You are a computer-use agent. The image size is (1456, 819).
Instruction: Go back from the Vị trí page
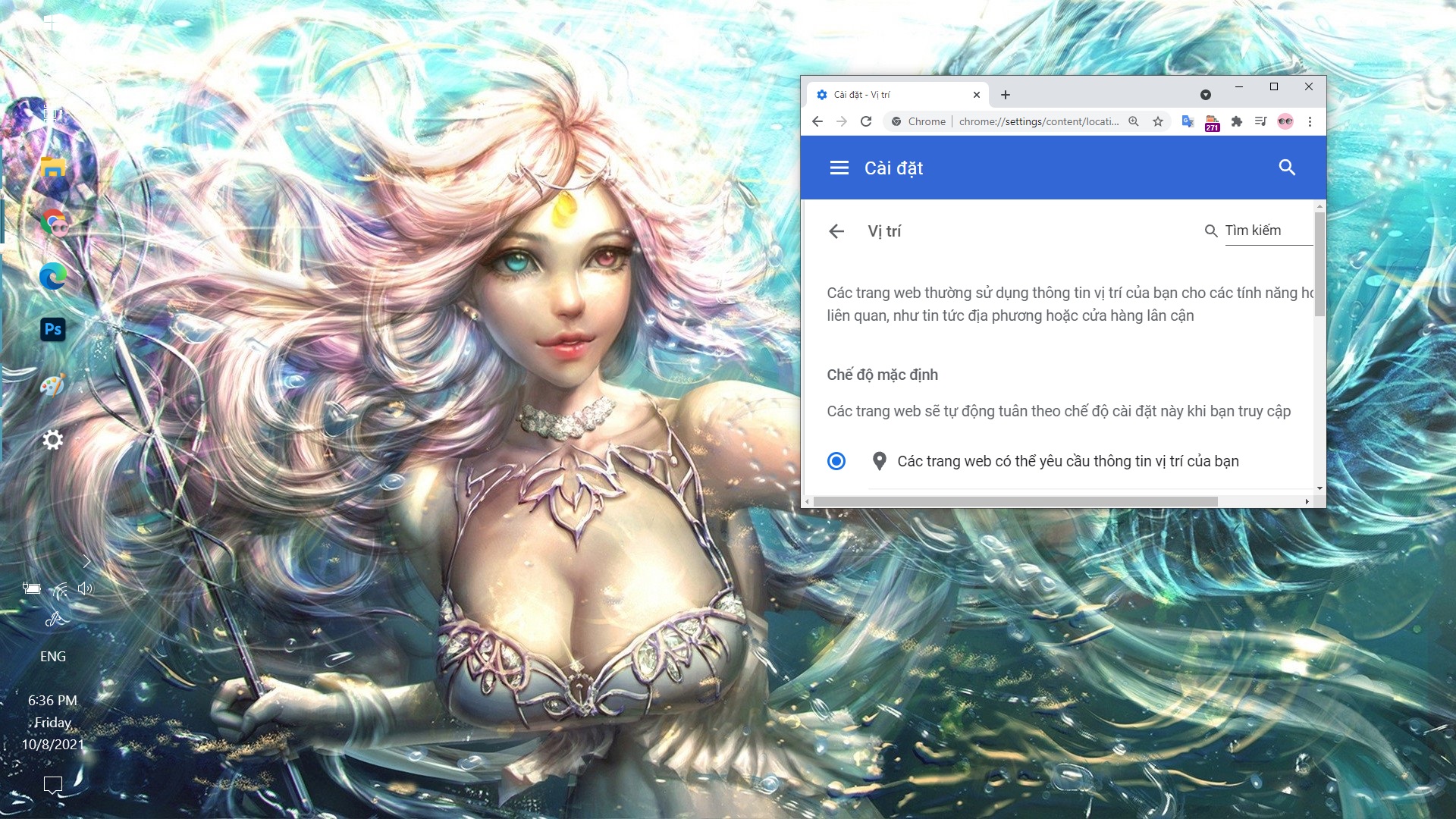836,231
